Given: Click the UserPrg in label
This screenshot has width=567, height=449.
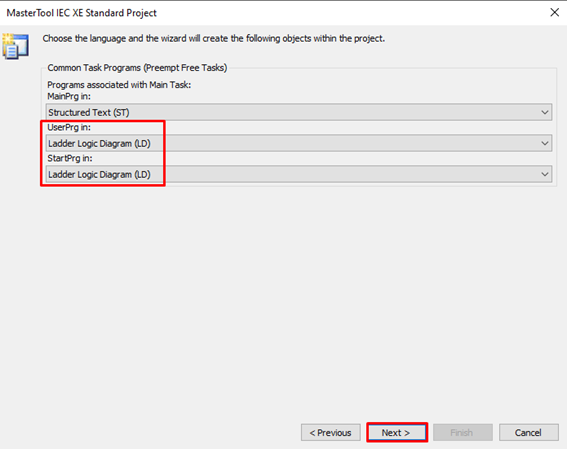Looking at the screenshot, I should click(x=69, y=127).
